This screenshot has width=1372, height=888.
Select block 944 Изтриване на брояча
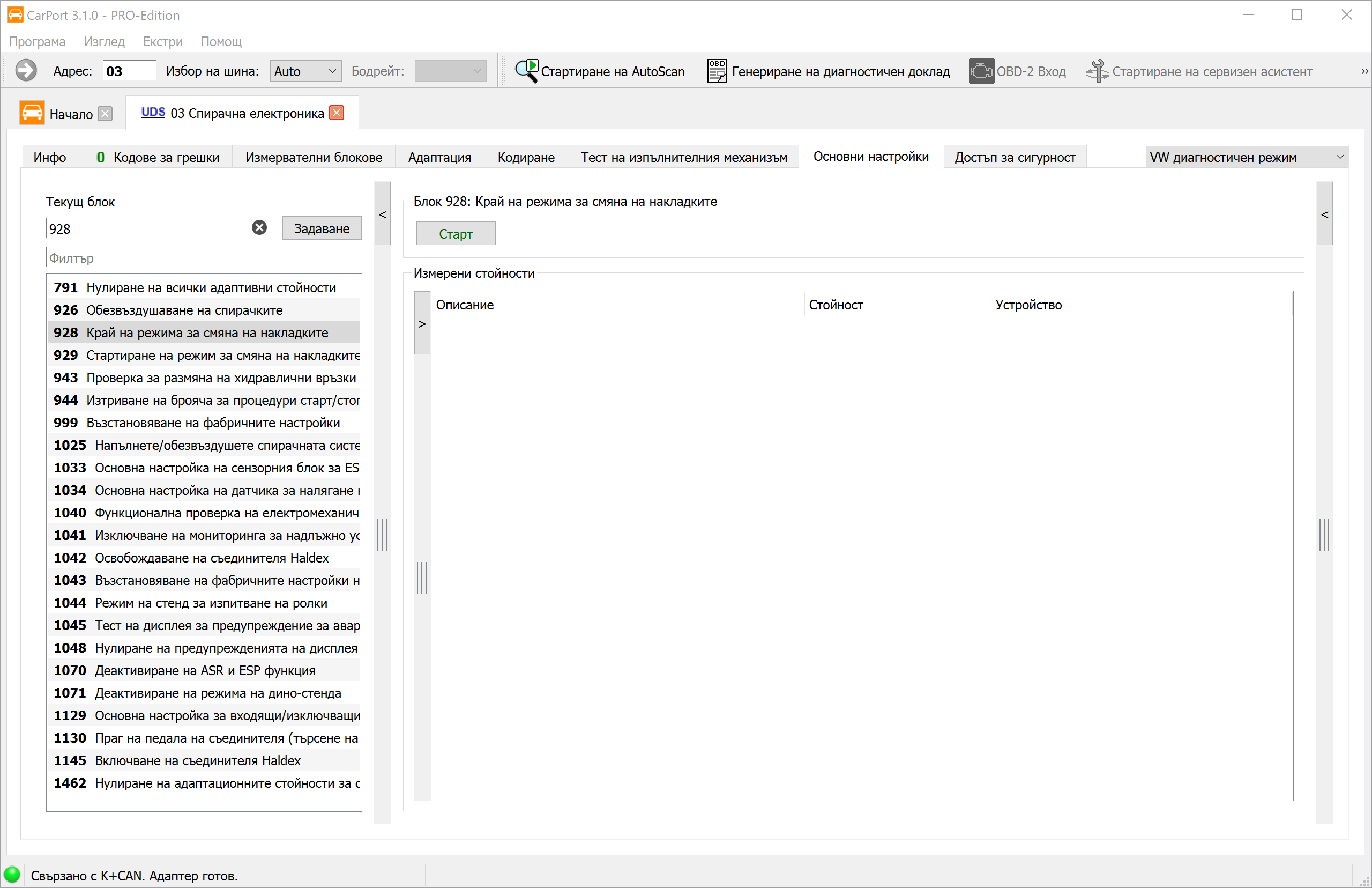[x=205, y=399]
